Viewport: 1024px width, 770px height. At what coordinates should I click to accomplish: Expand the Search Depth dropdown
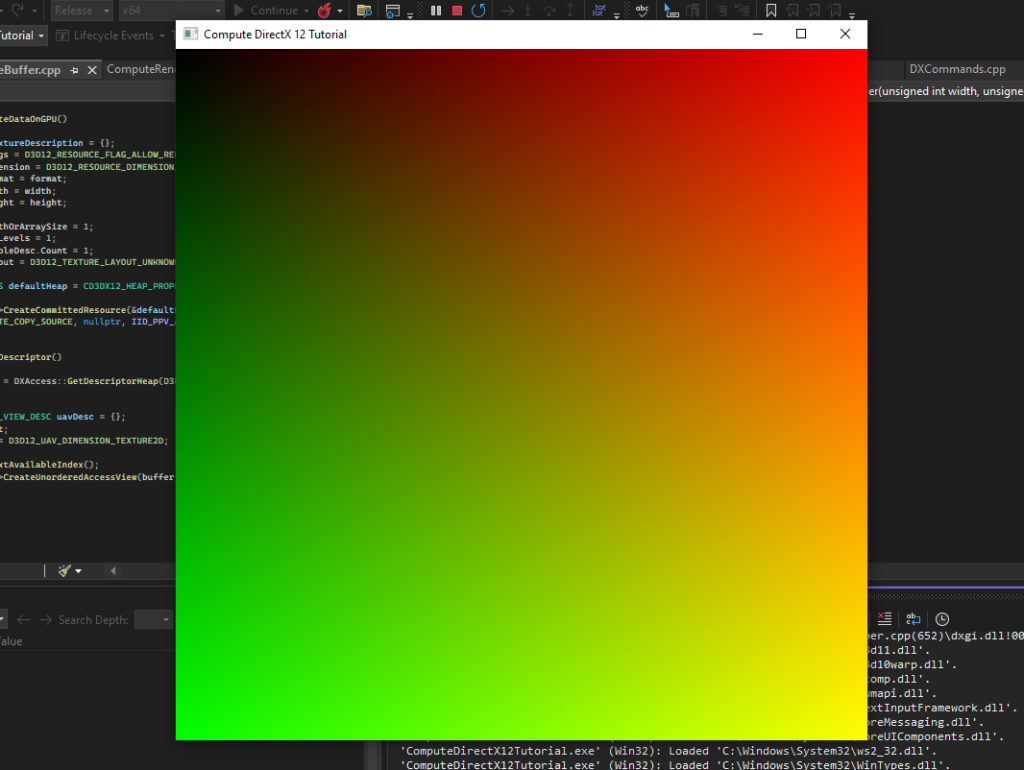pyautogui.click(x=153, y=620)
